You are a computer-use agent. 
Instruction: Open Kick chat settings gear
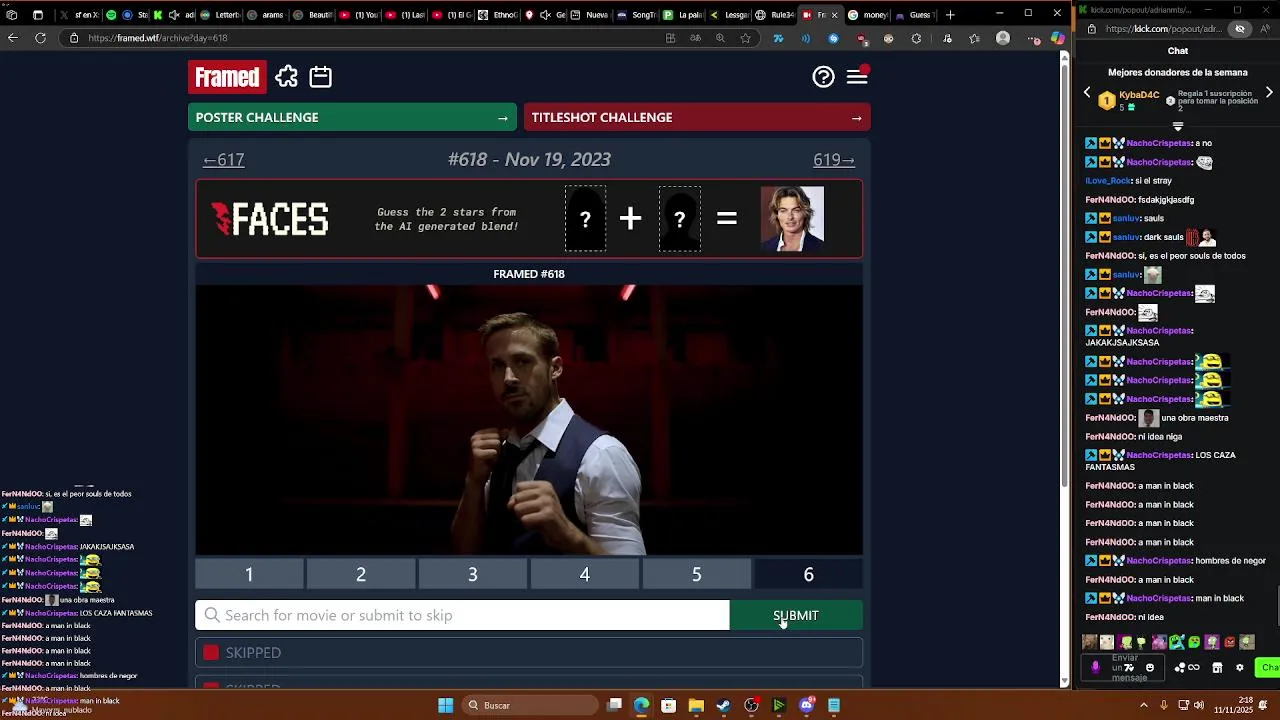(x=1240, y=668)
